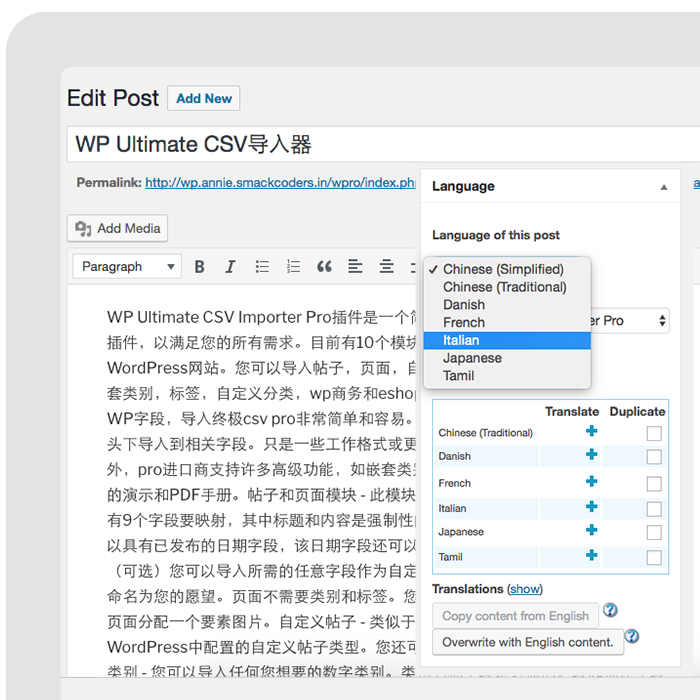Click the plus to translate French
The height and width of the screenshot is (700, 700).
click(592, 481)
